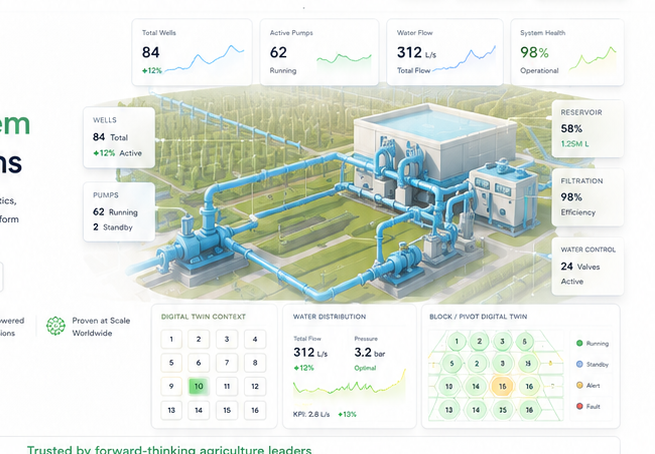Select cell 15 in Digital Twin Context

click(227, 410)
